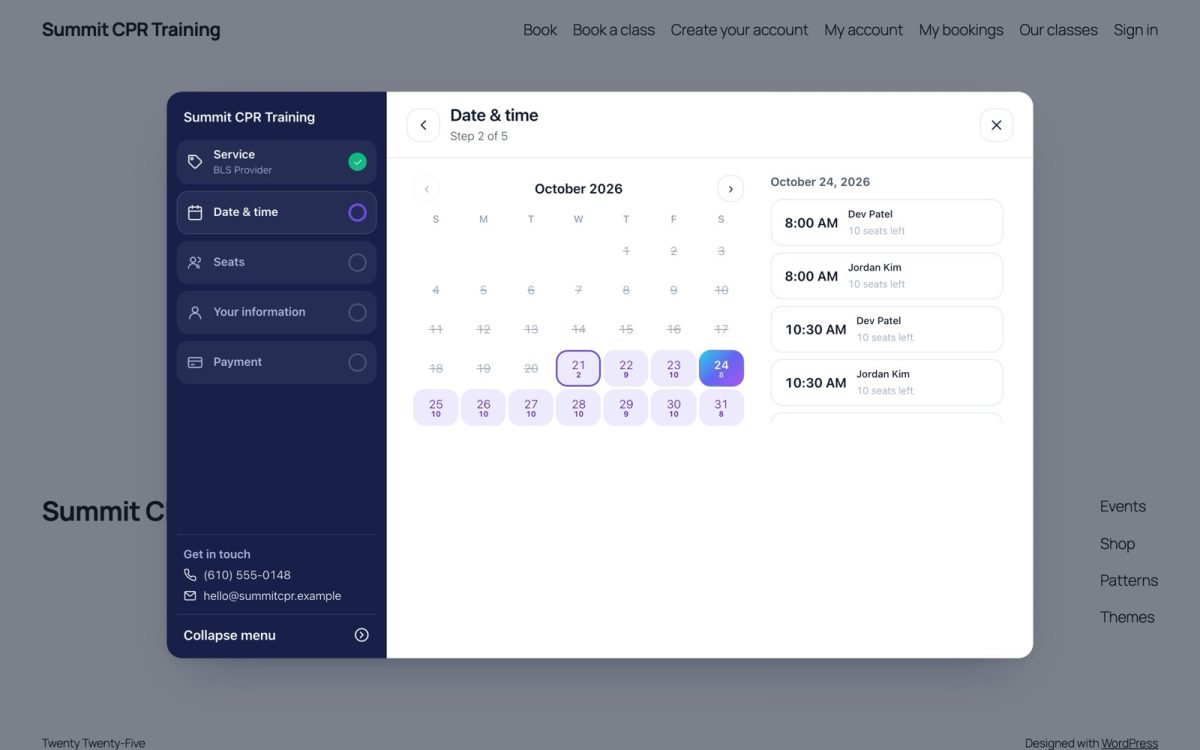This screenshot has height=750, width=1200.
Task: Click the Step 2 of 5 text
Action: (479, 136)
